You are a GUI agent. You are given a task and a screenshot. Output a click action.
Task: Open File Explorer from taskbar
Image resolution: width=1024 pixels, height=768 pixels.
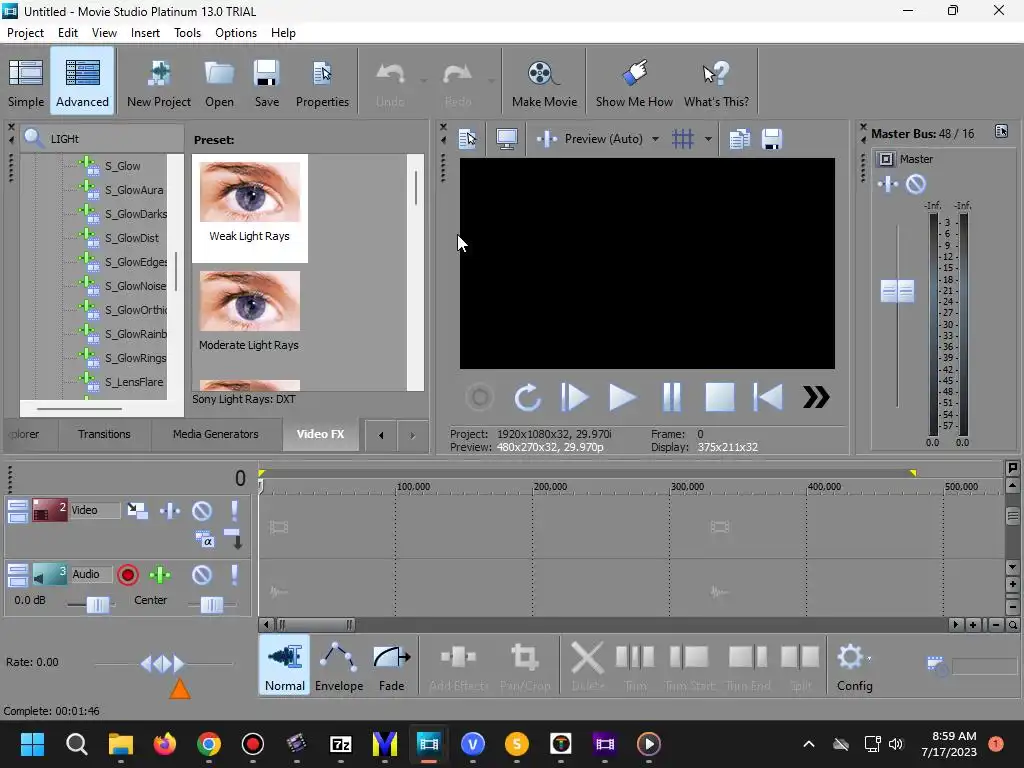pos(120,744)
